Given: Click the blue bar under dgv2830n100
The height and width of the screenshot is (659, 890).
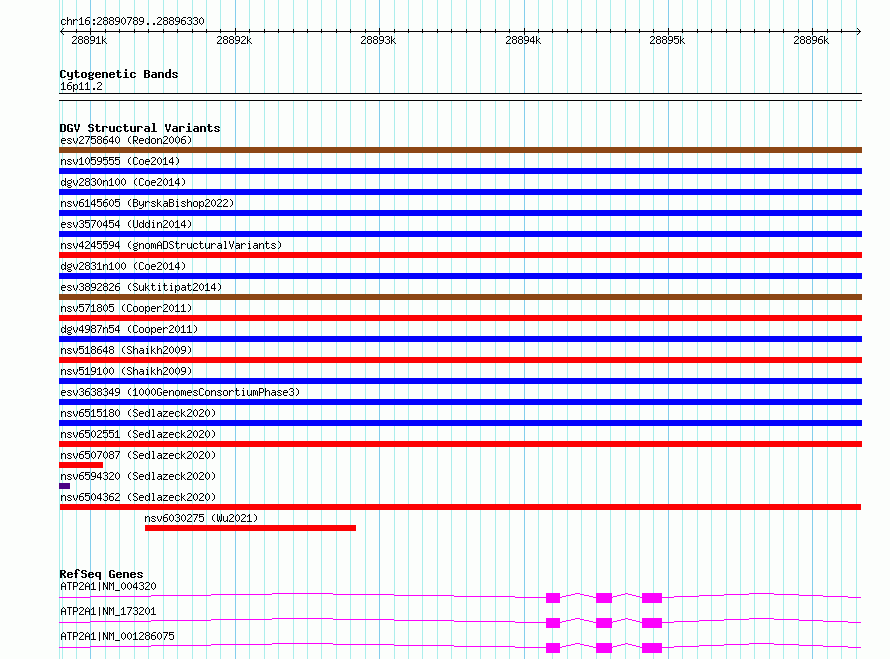Looking at the screenshot, I should click(460, 192).
